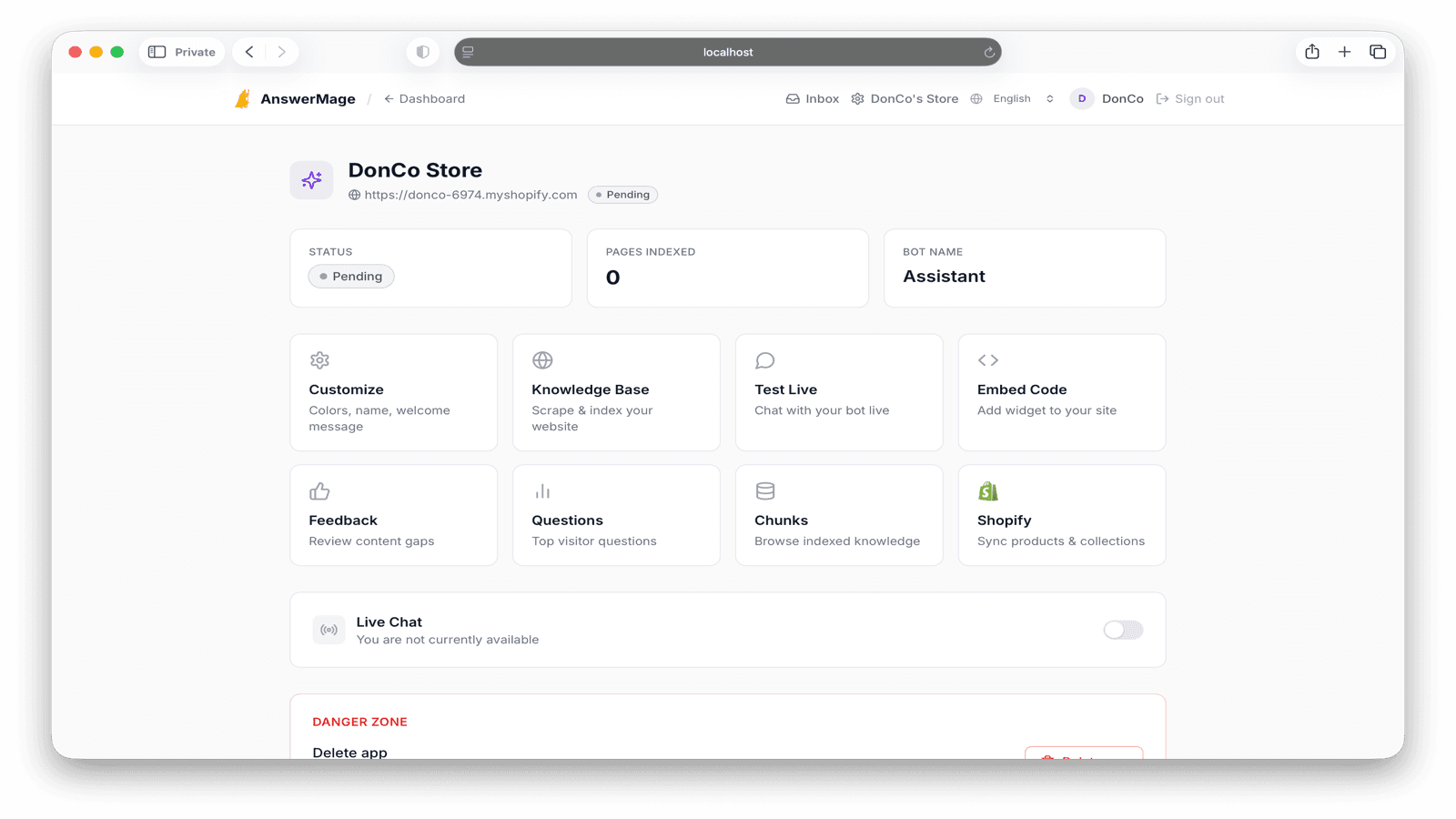Open the Shopify card title
This screenshot has height=819, width=1456.
(1005, 521)
